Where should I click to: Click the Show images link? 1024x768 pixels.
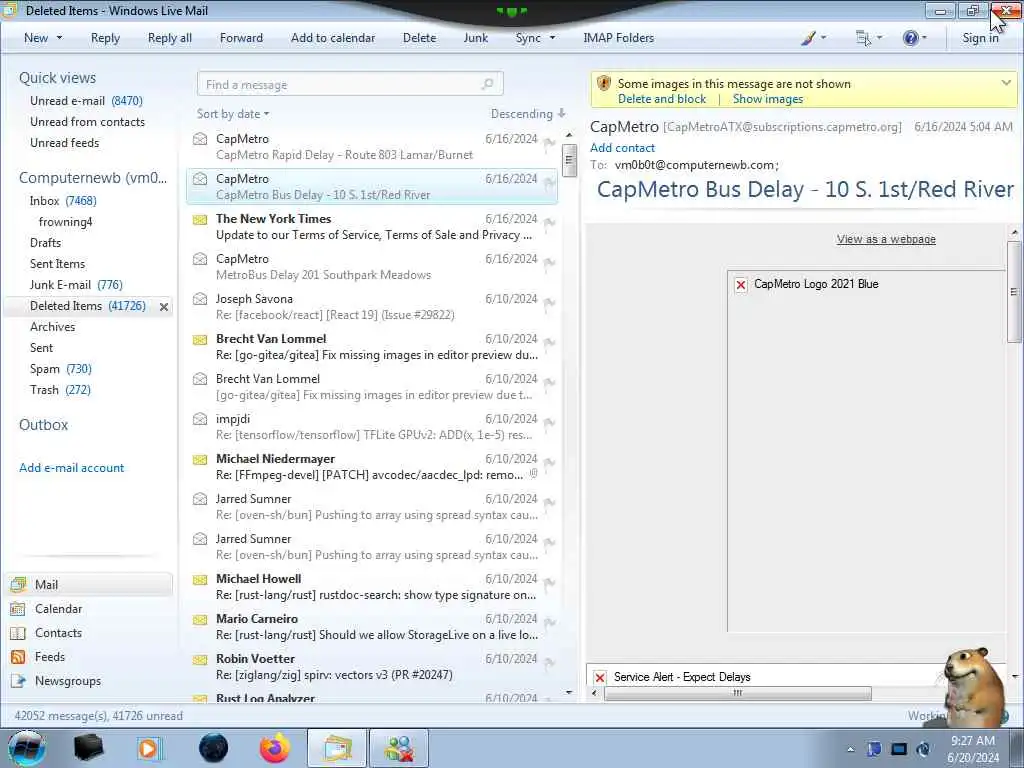click(767, 99)
